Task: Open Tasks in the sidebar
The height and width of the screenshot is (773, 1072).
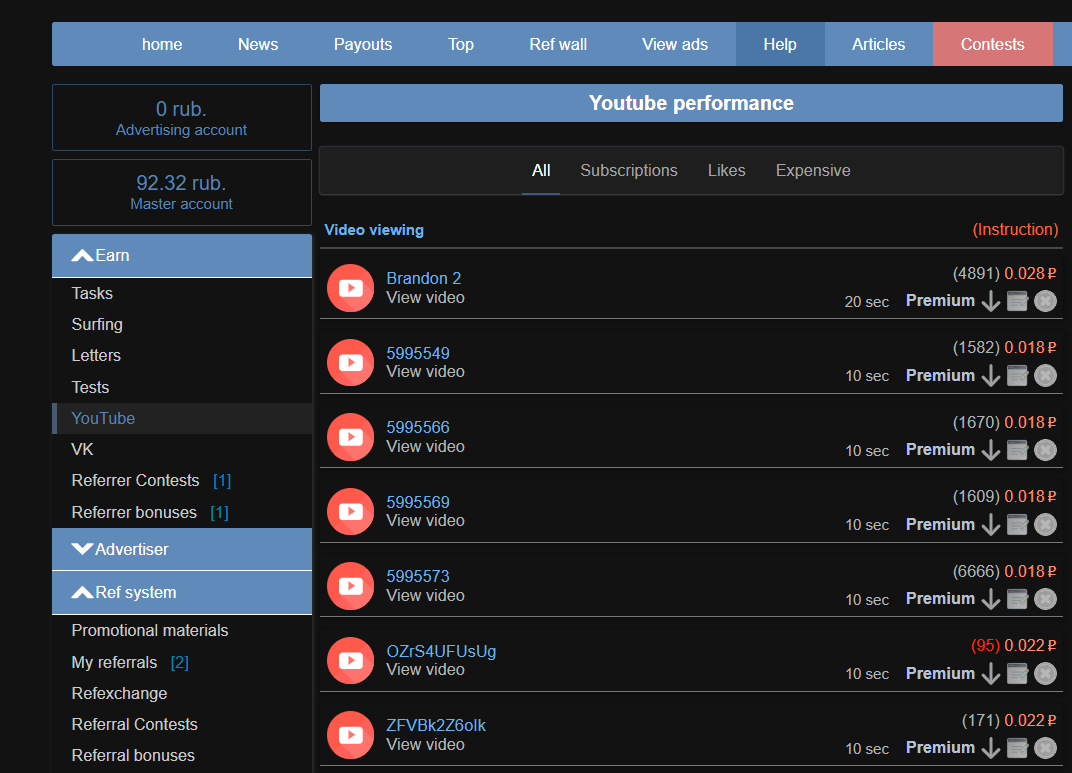Action: pyautogui.click(x=92, y=293)
